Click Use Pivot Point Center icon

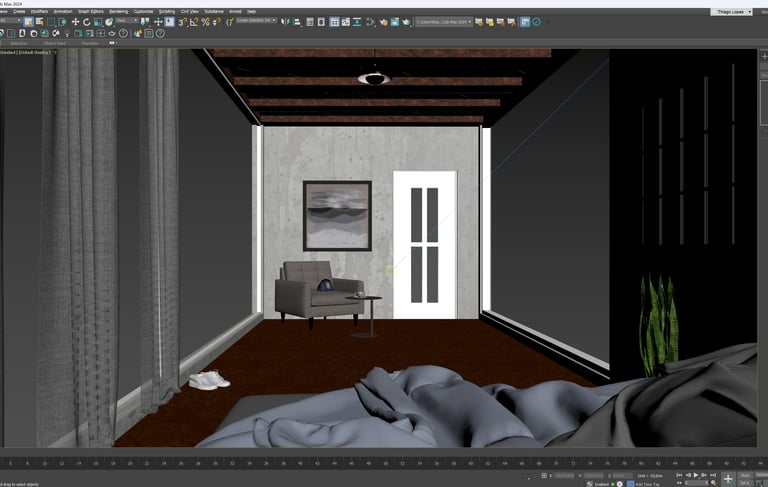(x=145, y=22)
